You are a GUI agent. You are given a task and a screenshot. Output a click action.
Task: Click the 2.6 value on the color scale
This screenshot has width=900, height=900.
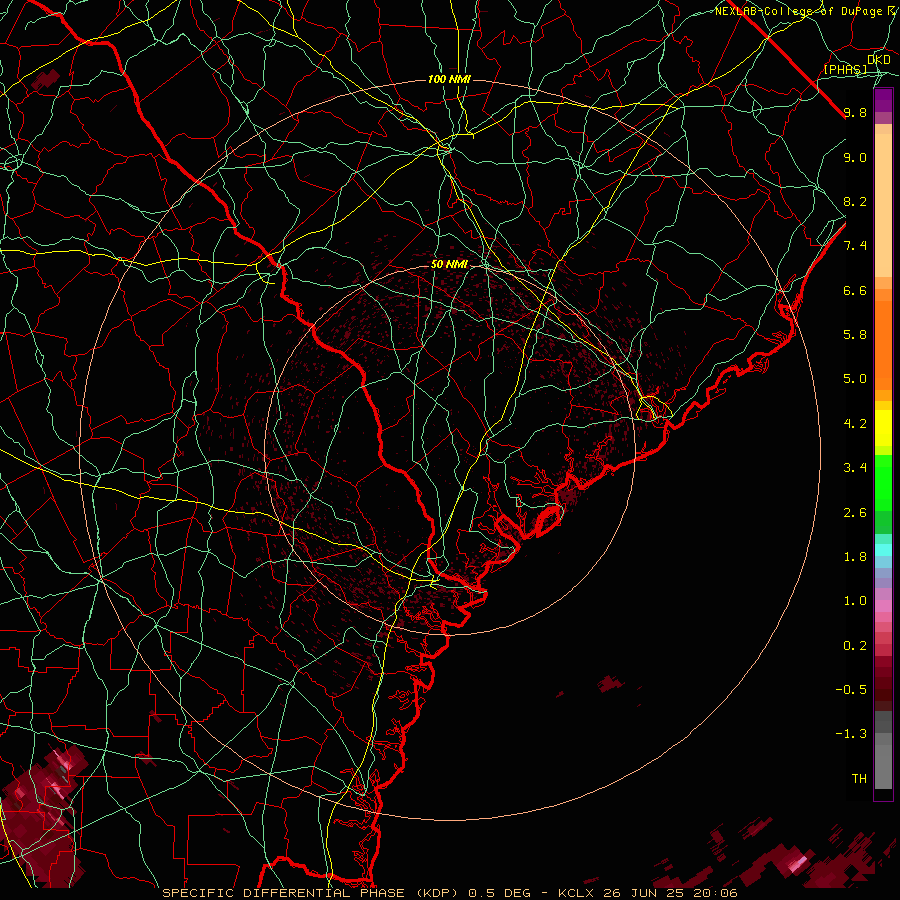pyautogui.click(x=855, y=512)
